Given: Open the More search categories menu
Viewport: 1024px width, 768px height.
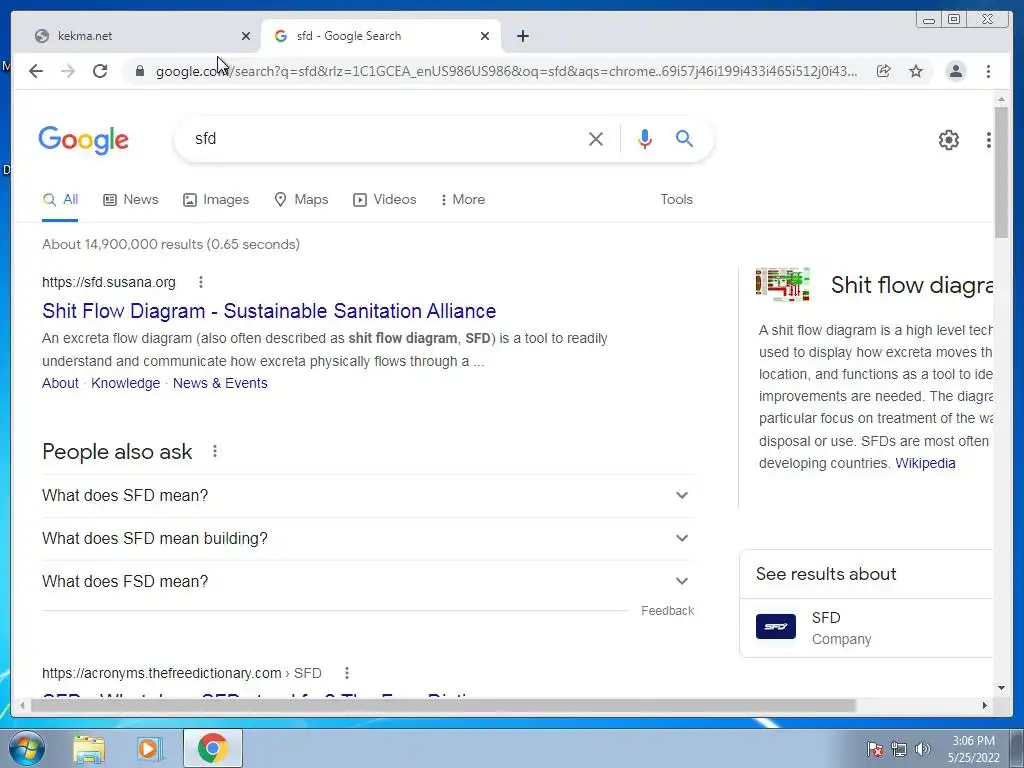Looking at the screenshot, I should point(462,200).
